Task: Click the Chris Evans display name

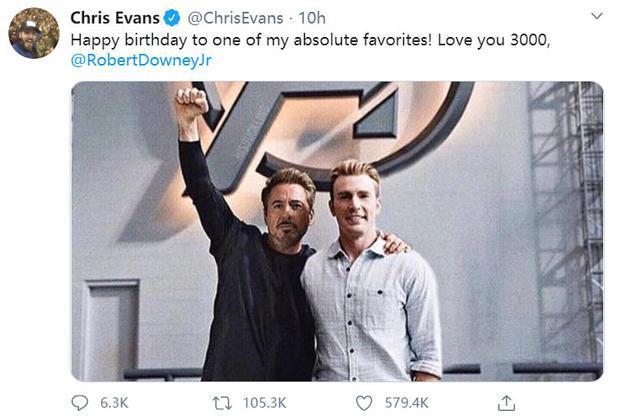Action: click(114, 18)
